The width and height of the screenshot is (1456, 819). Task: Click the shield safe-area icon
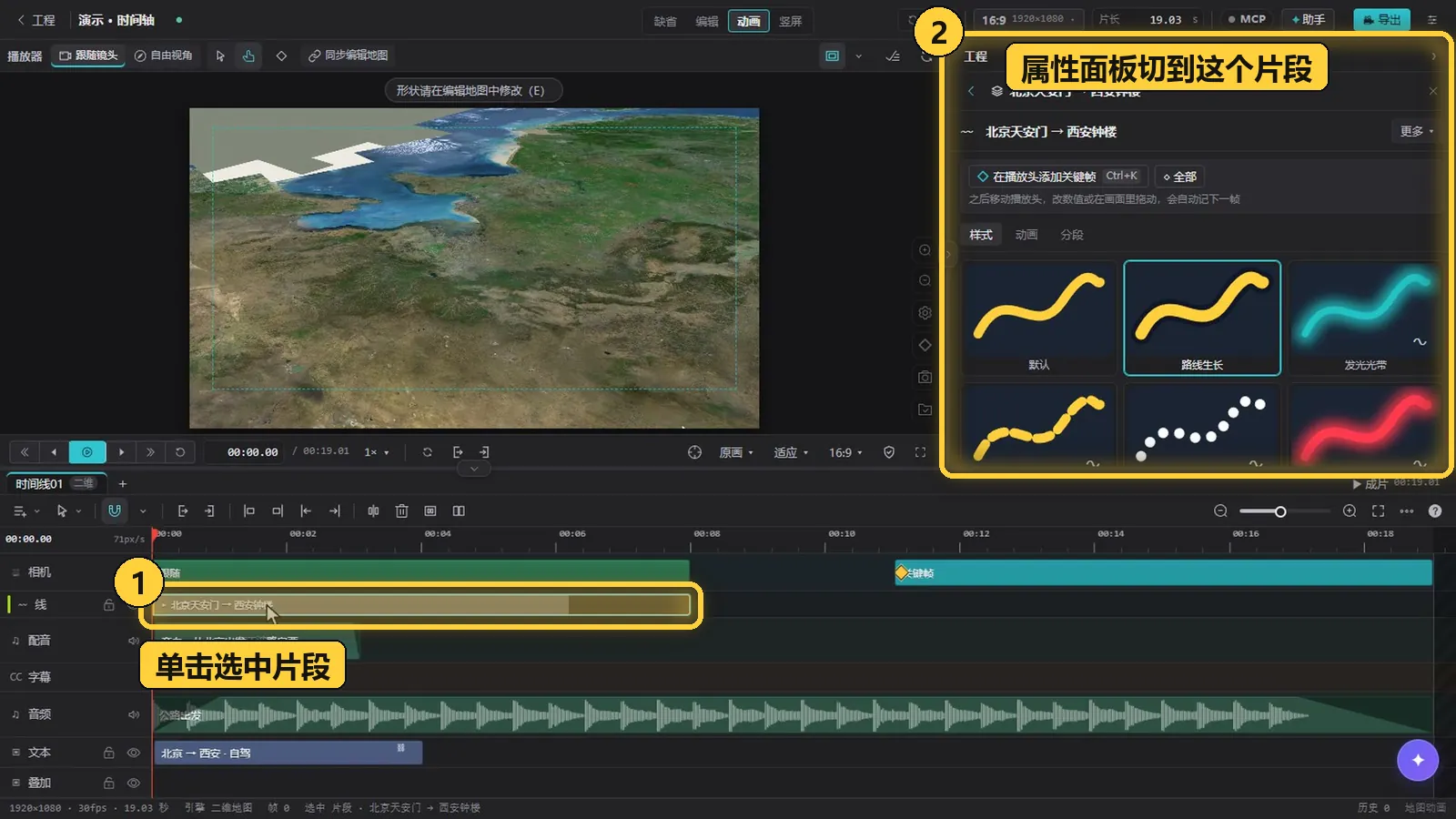[889, 452]
